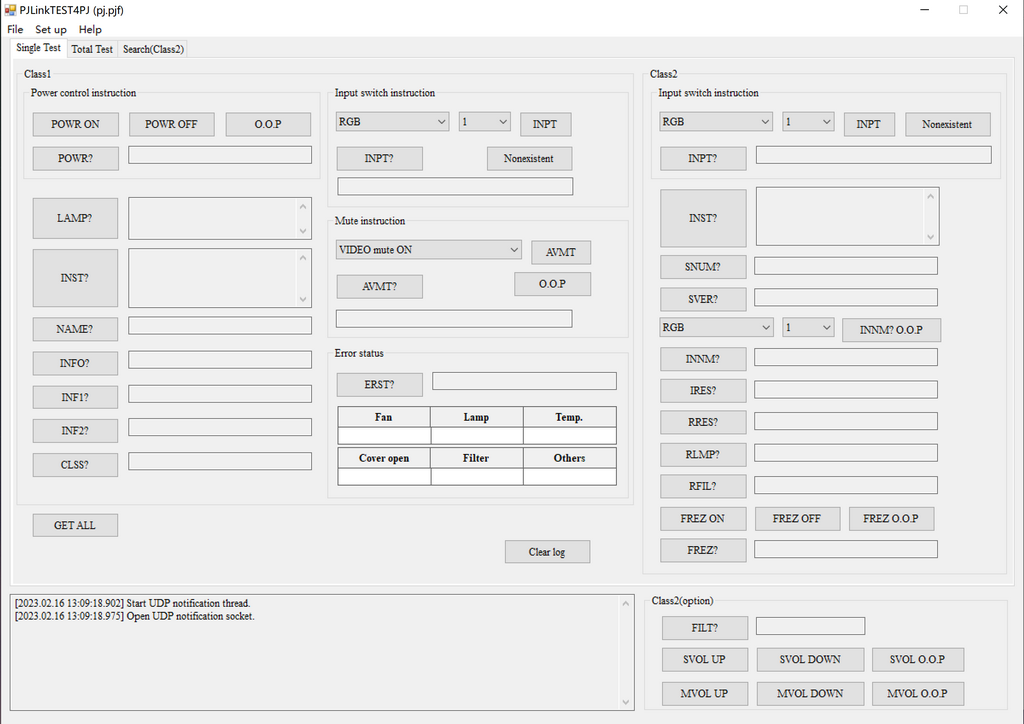Open the Class1 RGB input type dropdown
This screenshot has height=724, width=1024.
point(392,121)
